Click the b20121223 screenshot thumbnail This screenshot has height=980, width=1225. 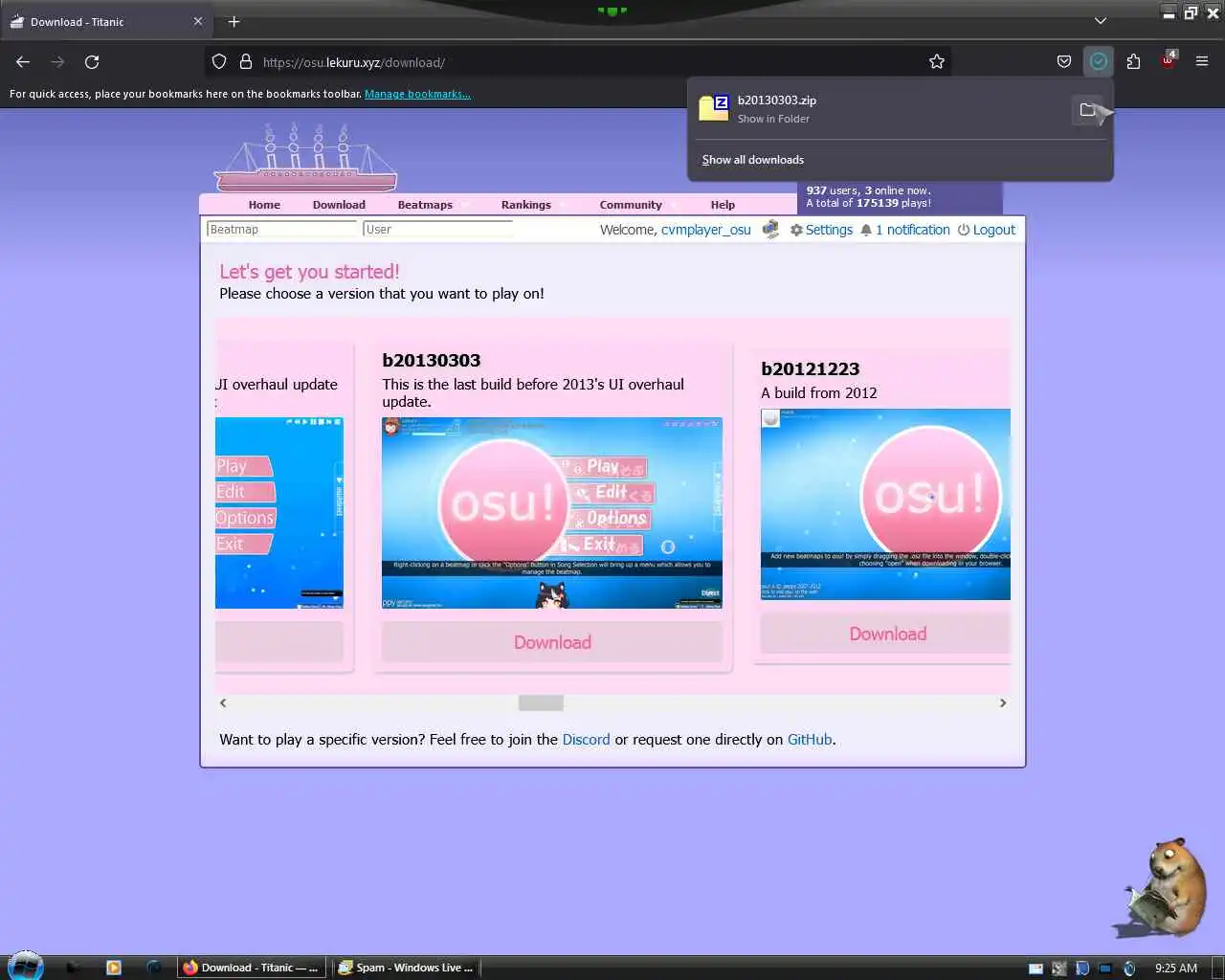coord(885,504)
